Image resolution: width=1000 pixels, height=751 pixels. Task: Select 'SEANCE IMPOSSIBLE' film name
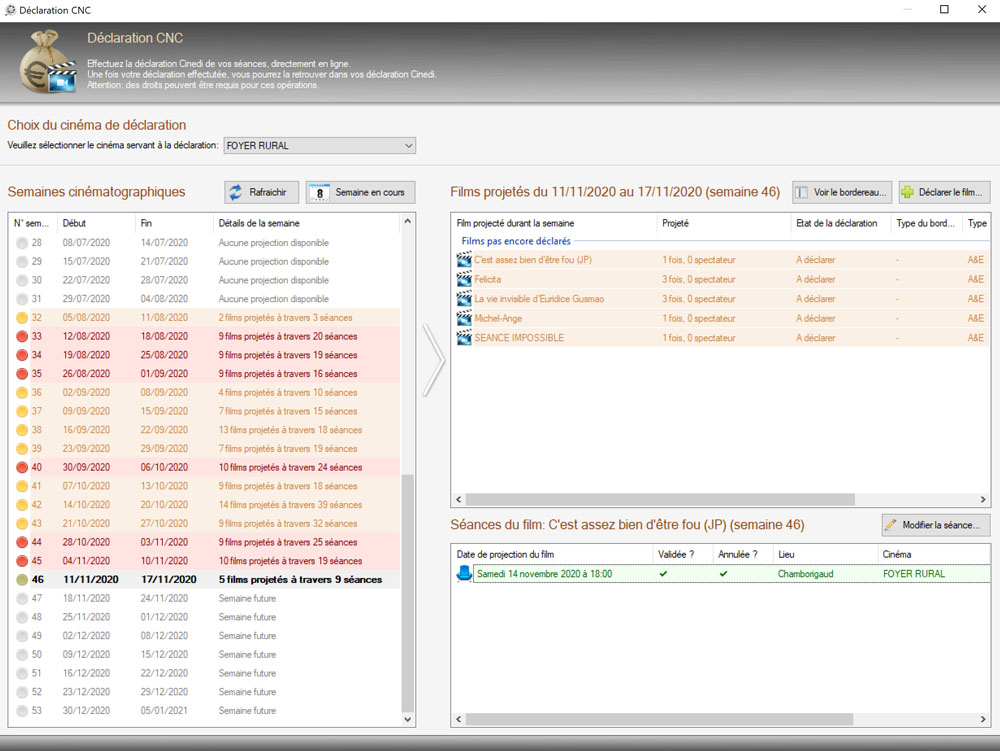coord(519,338)
